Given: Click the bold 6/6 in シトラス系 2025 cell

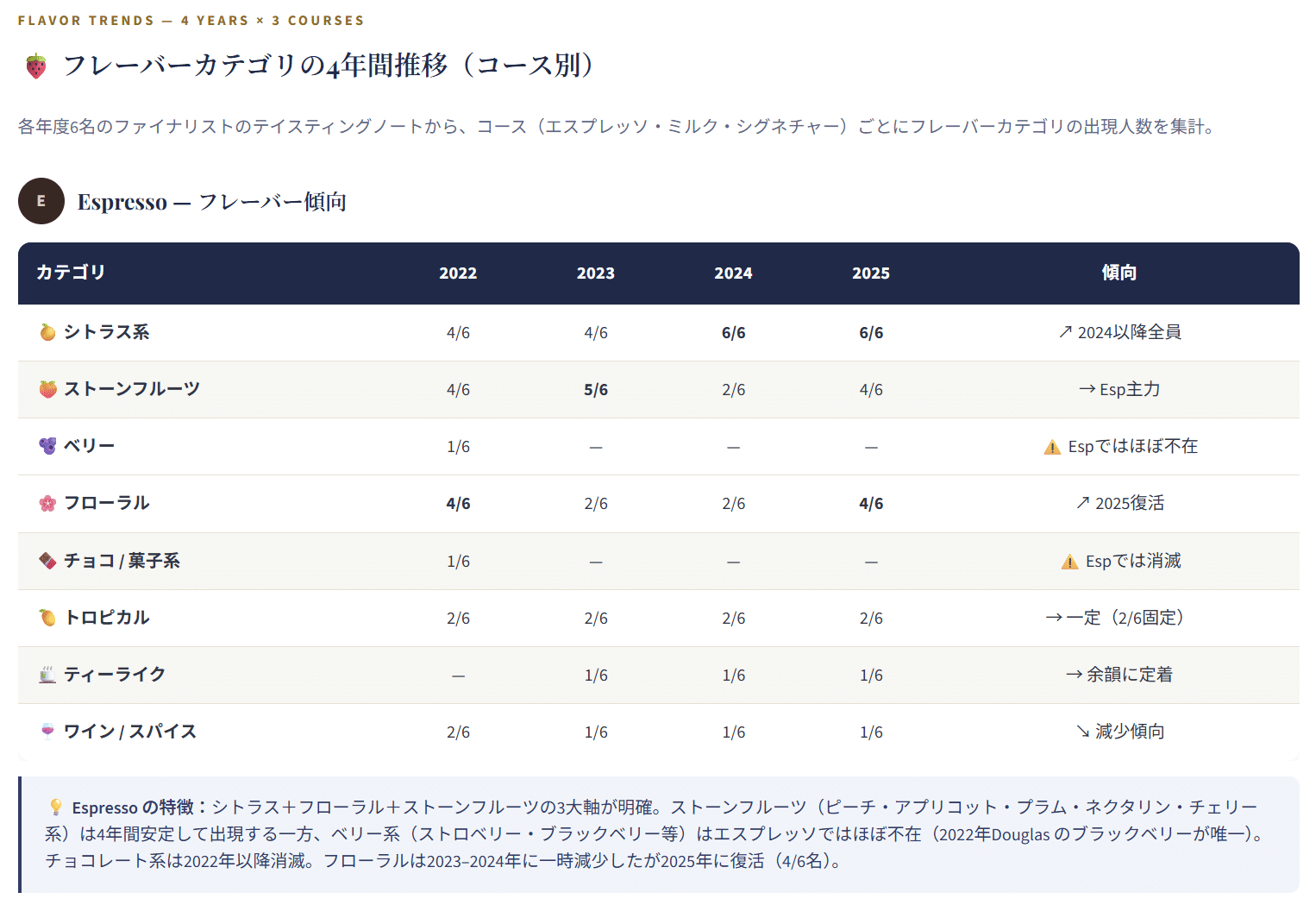Looking at the screenshot, I should point(871,333).
